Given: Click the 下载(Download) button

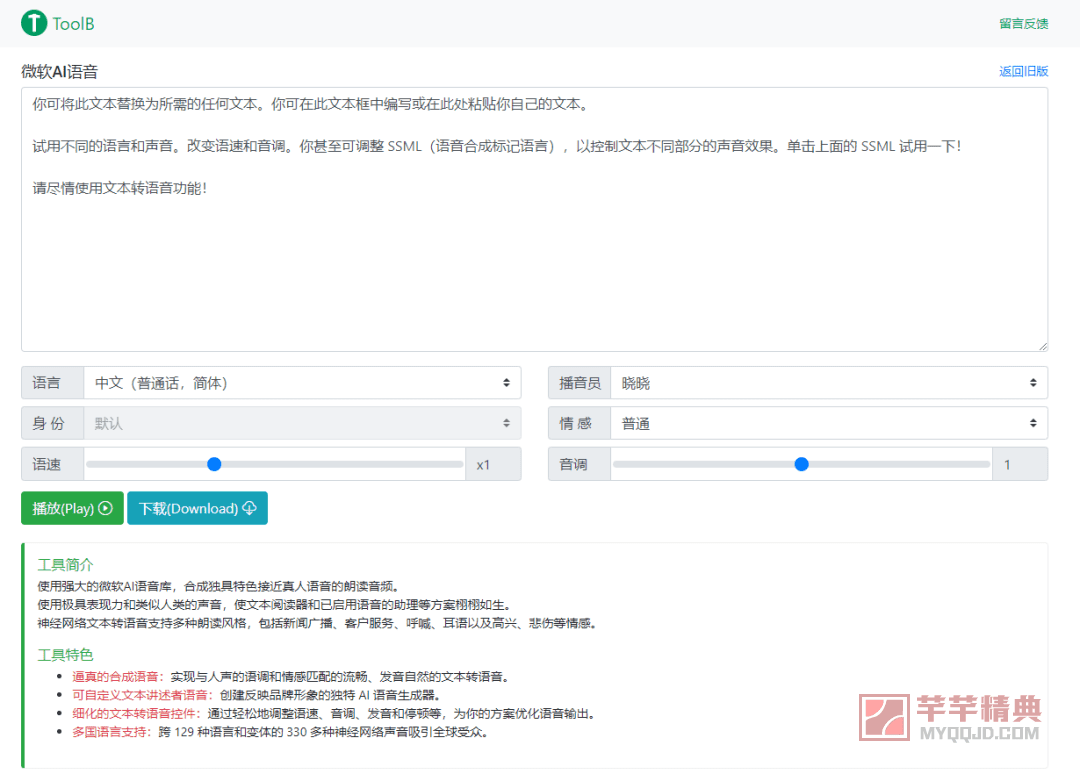Looking at the screenshot, I should (x=198, y=508).
